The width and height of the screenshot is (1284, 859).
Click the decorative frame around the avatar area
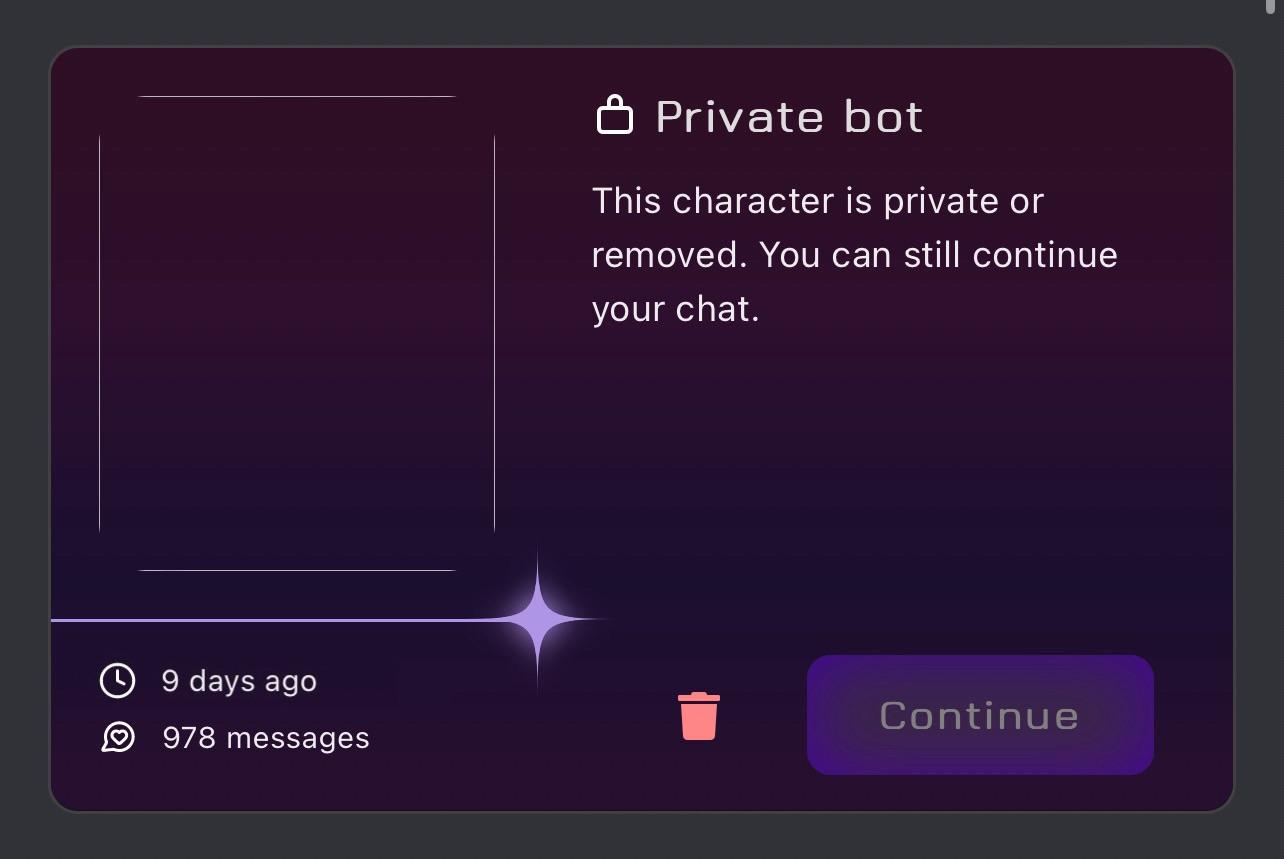point(297,94)
